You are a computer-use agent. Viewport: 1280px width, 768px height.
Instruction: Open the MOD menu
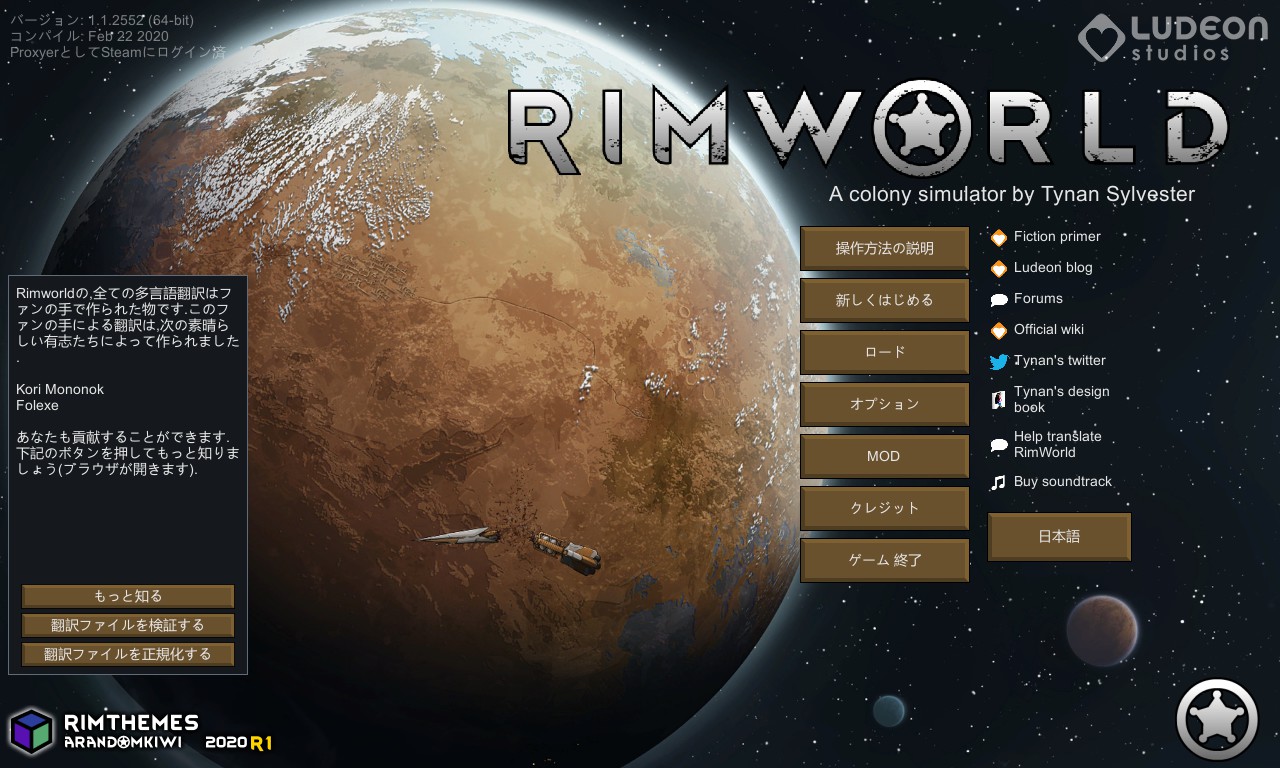pyautogui.click(x=884, y=456)
